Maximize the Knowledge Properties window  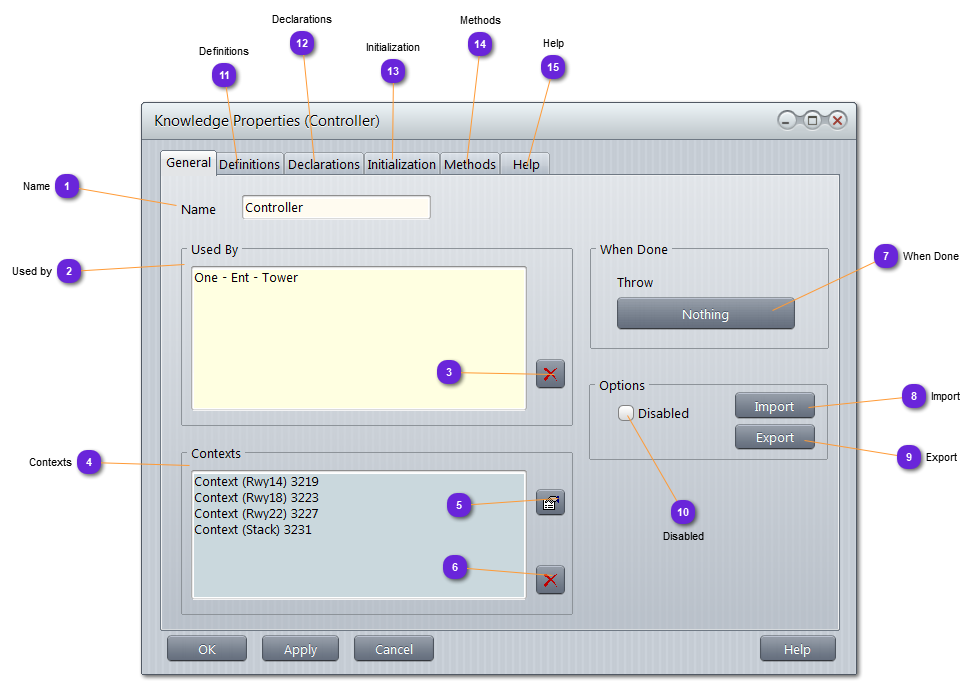pyautogui.click(x=812, y=120)
